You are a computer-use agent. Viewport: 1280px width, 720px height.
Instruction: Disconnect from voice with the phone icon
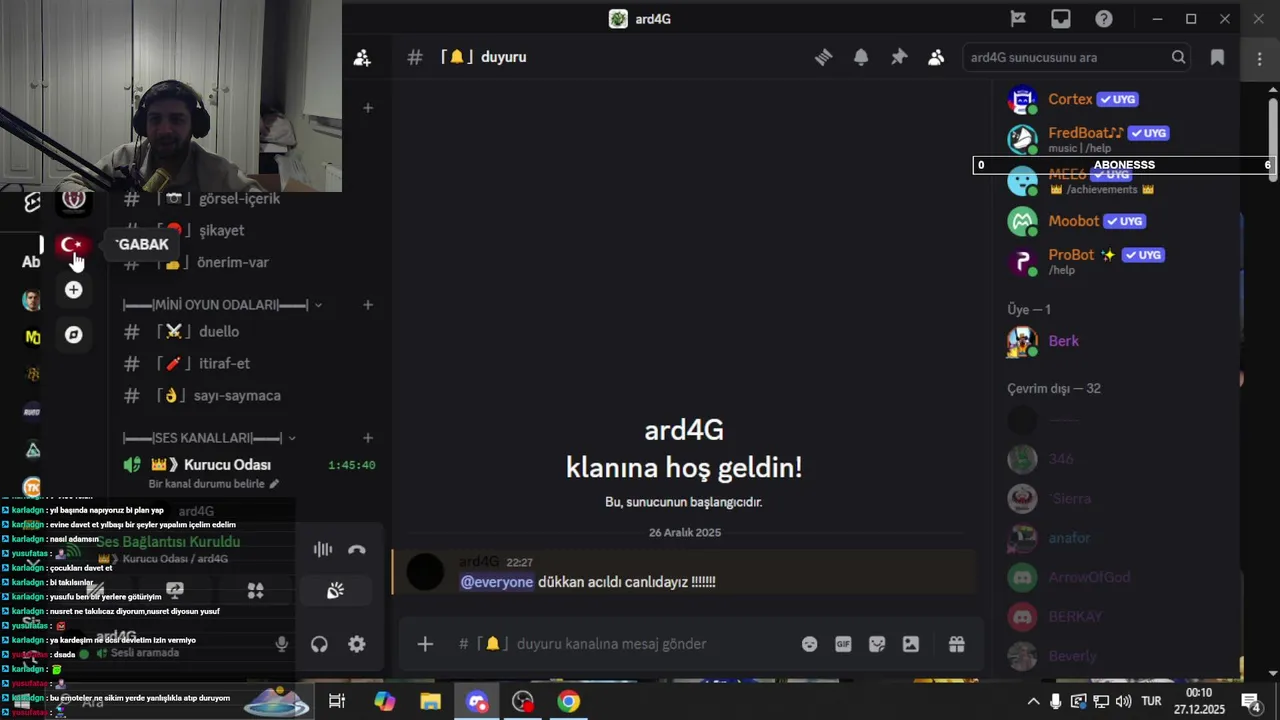[357, 549]
